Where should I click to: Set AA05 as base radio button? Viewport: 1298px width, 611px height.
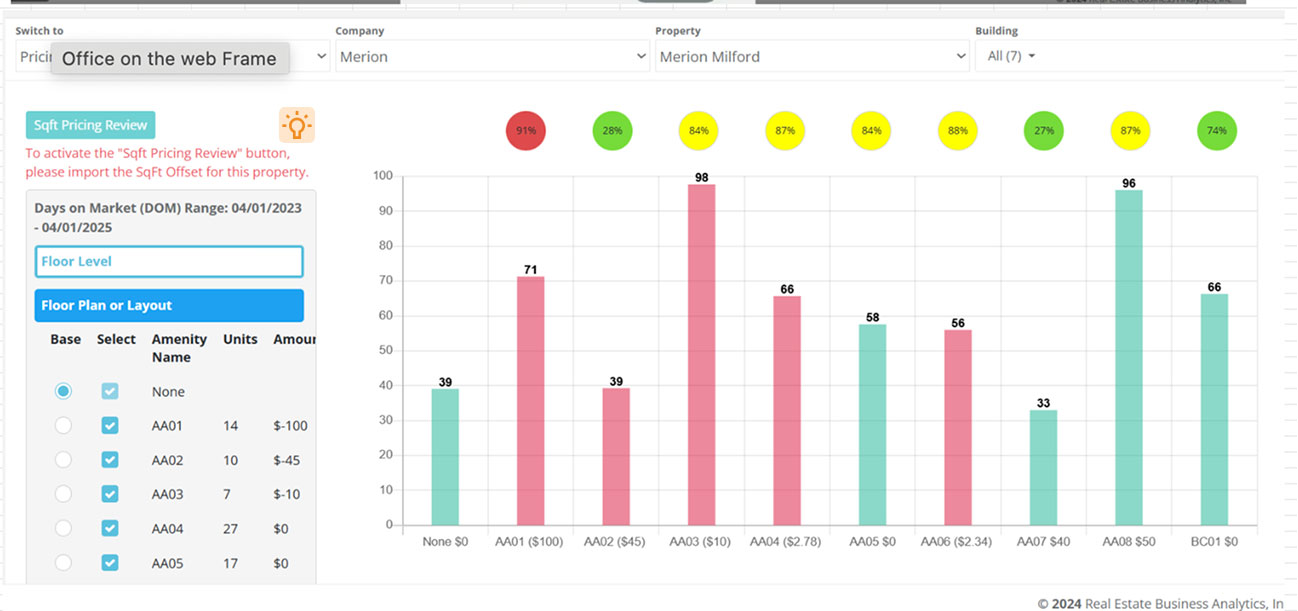[x=63, y=562]
